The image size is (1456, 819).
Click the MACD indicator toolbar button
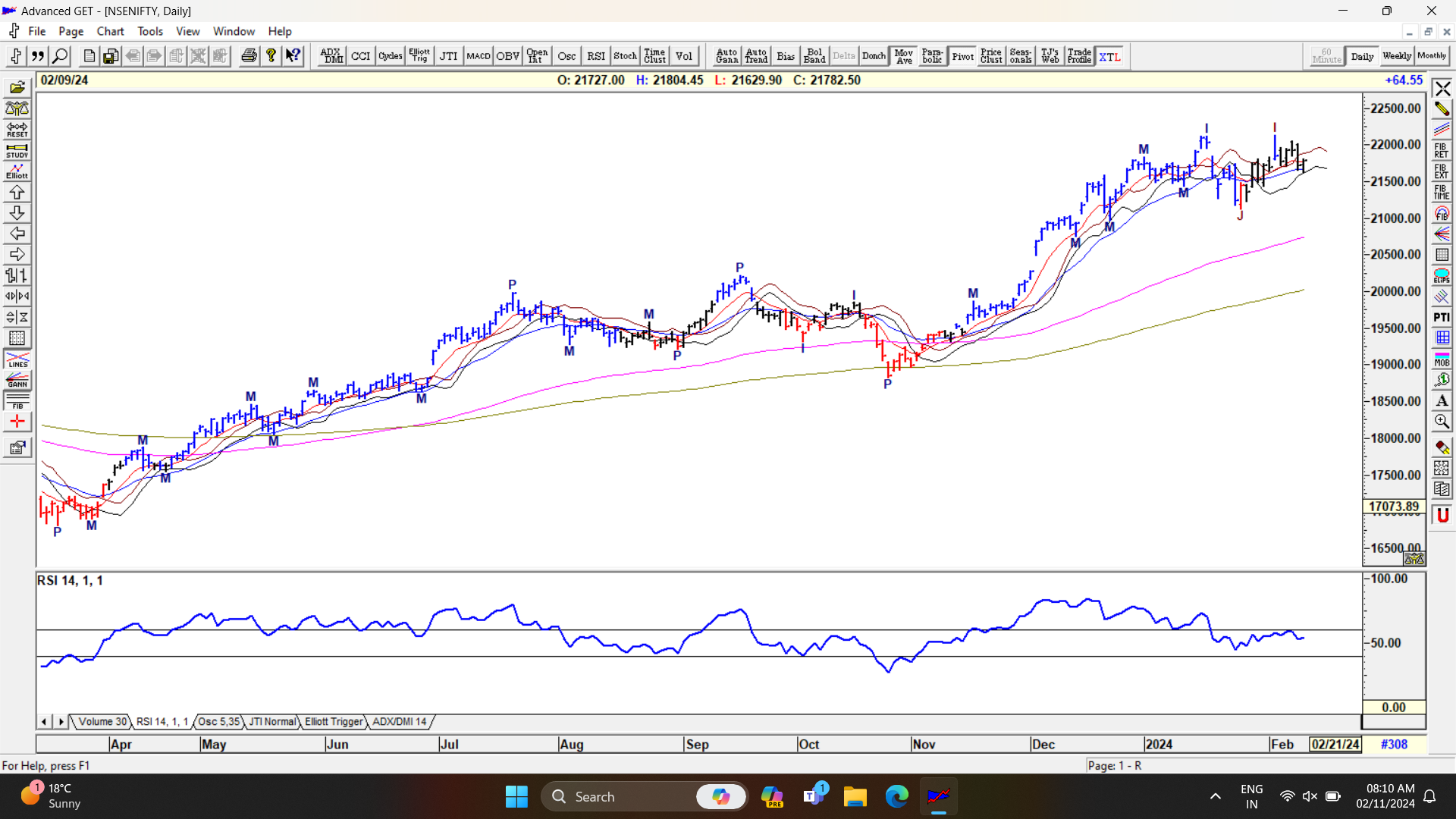[x=478, y=56]
